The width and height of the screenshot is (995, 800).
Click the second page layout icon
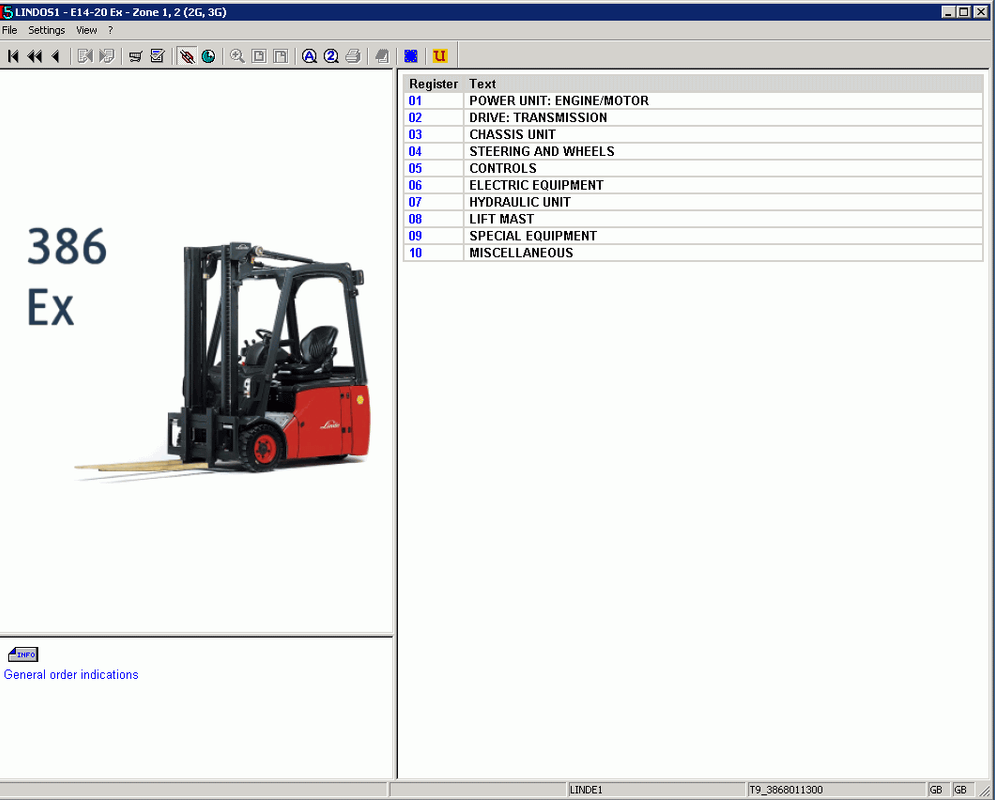tap(280, 56)
